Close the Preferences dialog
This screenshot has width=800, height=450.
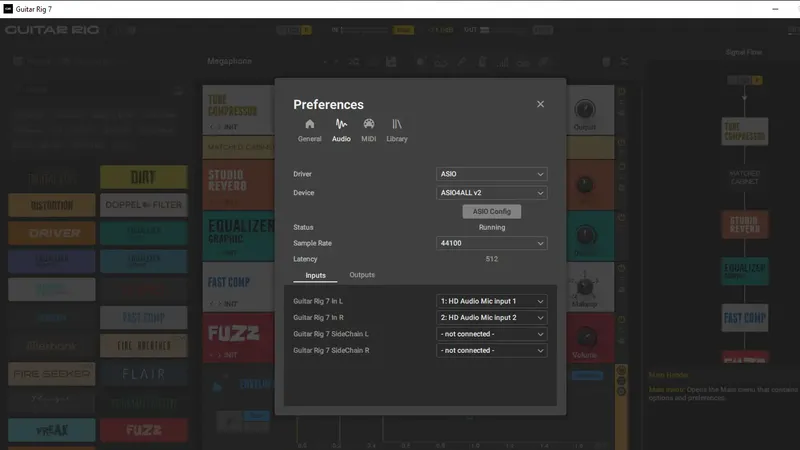point(540,104)
